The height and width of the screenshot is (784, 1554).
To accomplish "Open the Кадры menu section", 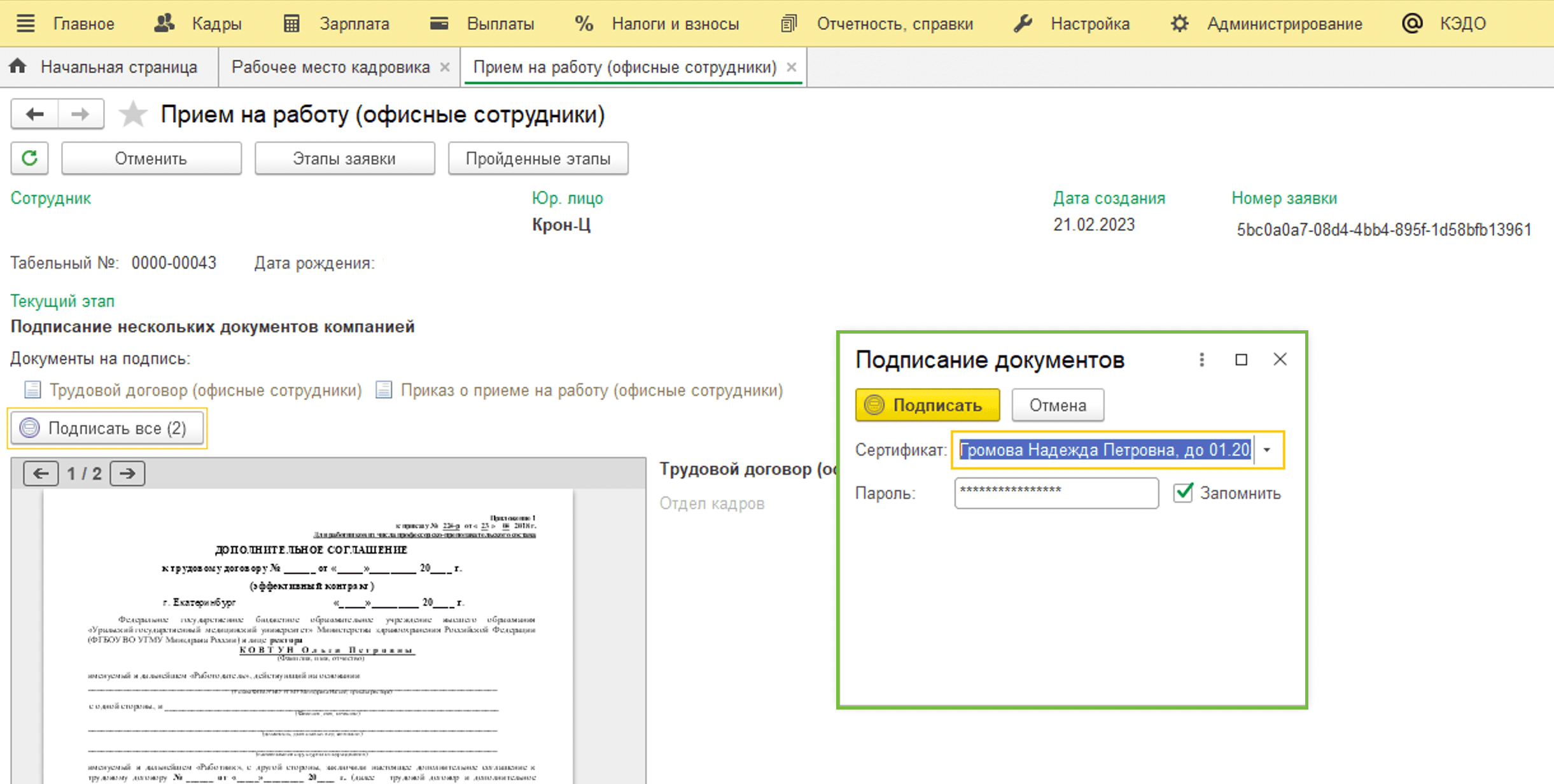I will [217, 24].
